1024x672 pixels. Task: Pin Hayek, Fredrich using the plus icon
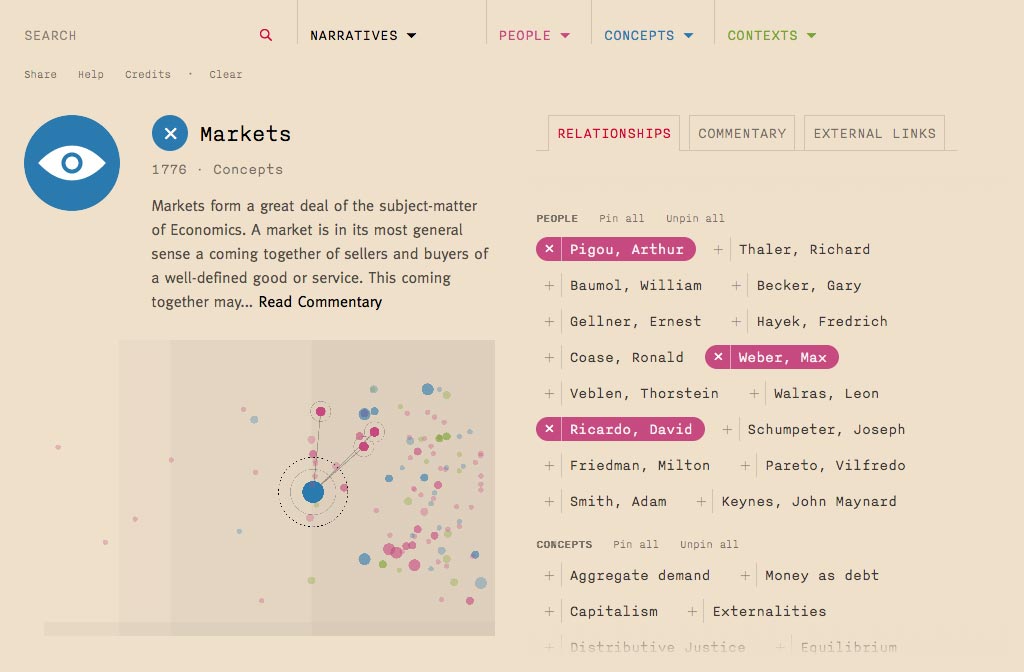pos(736,321)
